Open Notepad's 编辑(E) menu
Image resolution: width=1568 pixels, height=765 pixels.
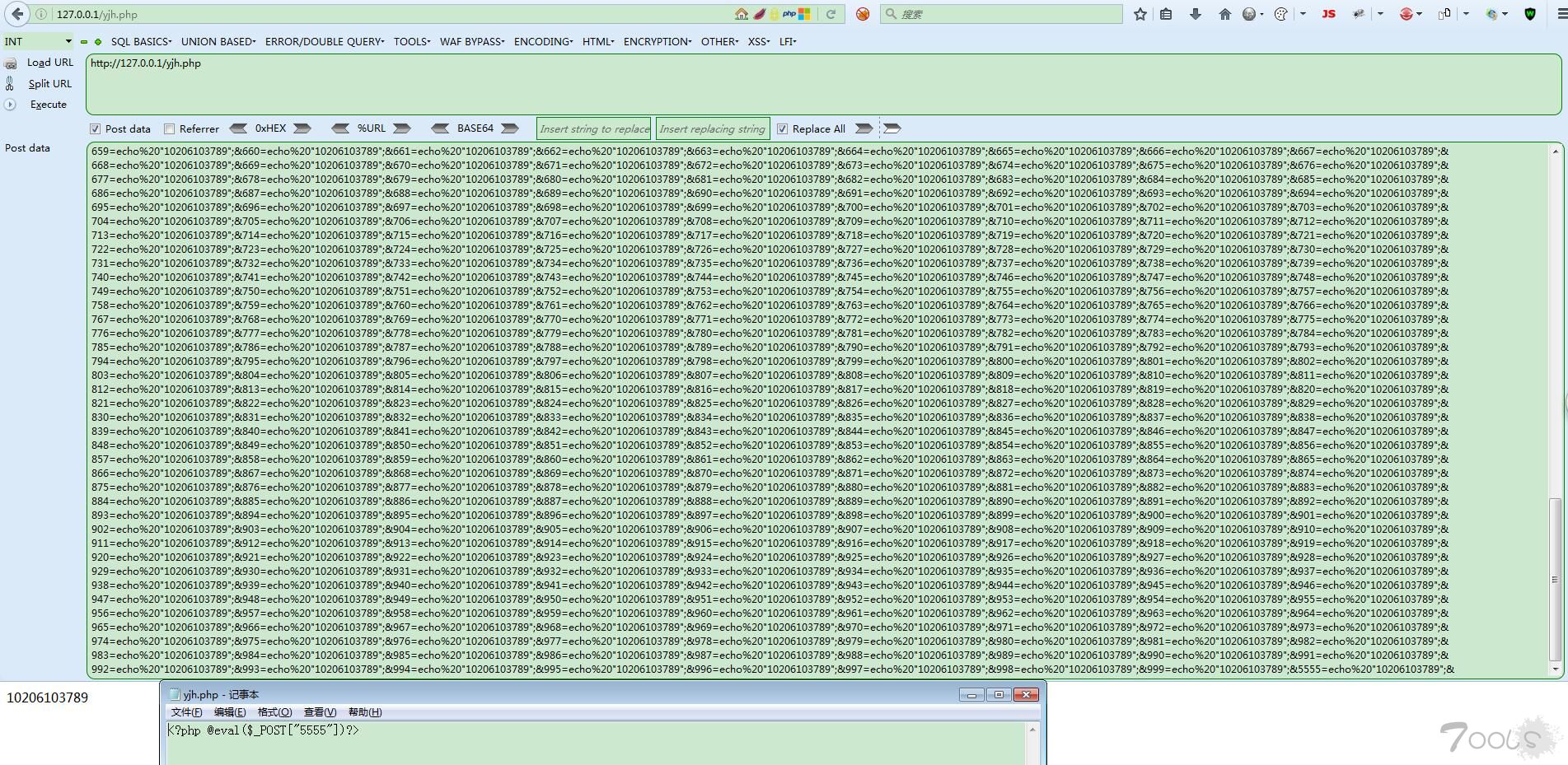(x=230, y=712)
